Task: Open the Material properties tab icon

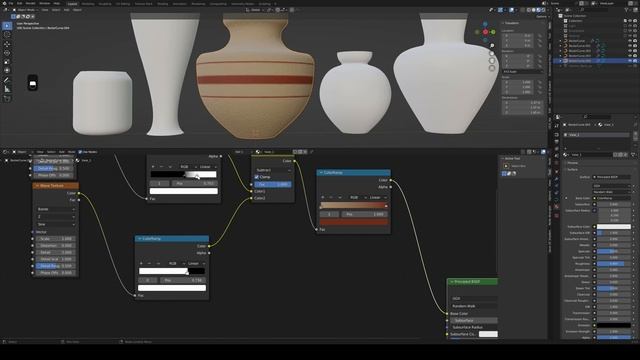Action: coord(556,207)
